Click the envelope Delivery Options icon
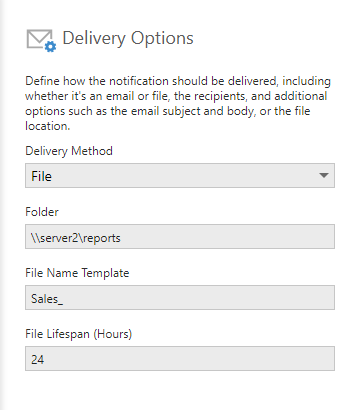The width and height of the screenshot is (360, 410). pyautogui.click(x=41, y=40)
